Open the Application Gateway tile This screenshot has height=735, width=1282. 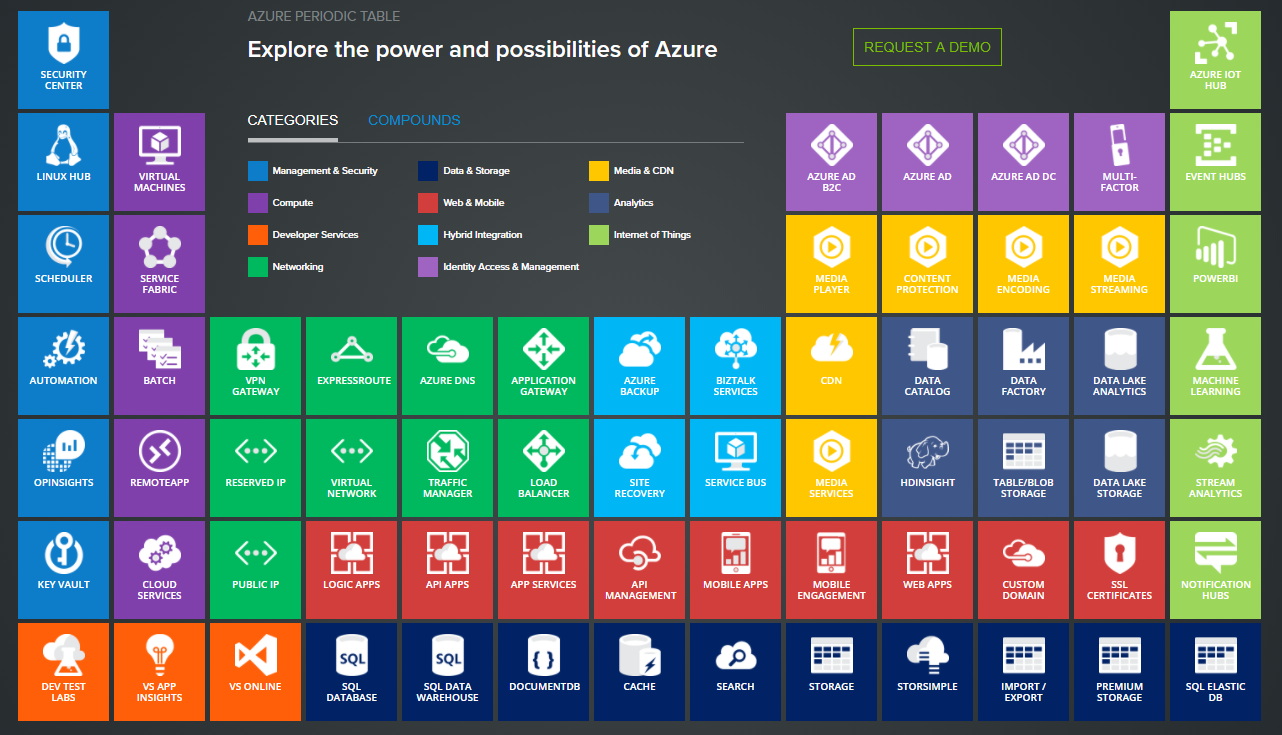[x=543, y=365]
